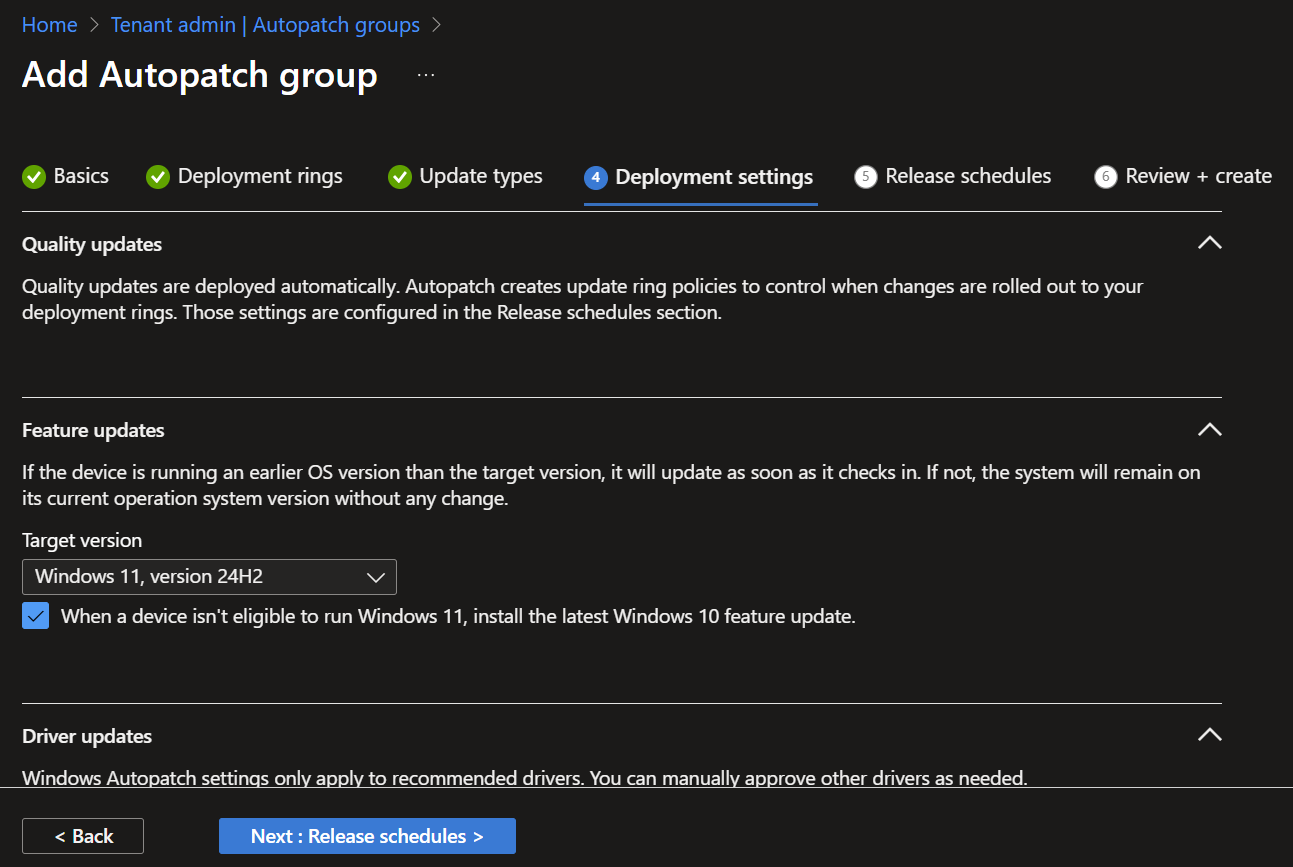
Task: Click Next : Release schedules button
Action: [367, 836]
